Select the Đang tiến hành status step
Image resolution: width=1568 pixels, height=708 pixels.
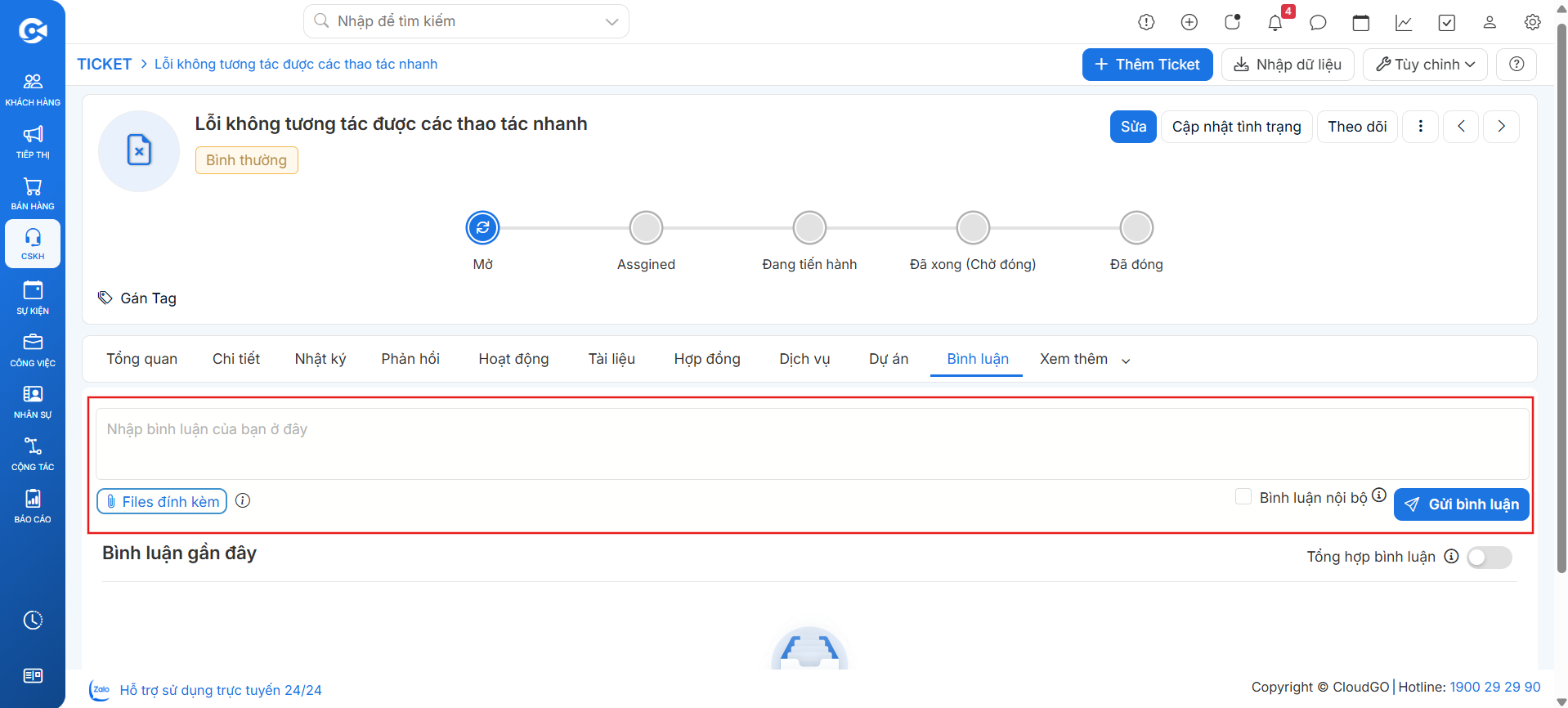click(x=809, y=227)
